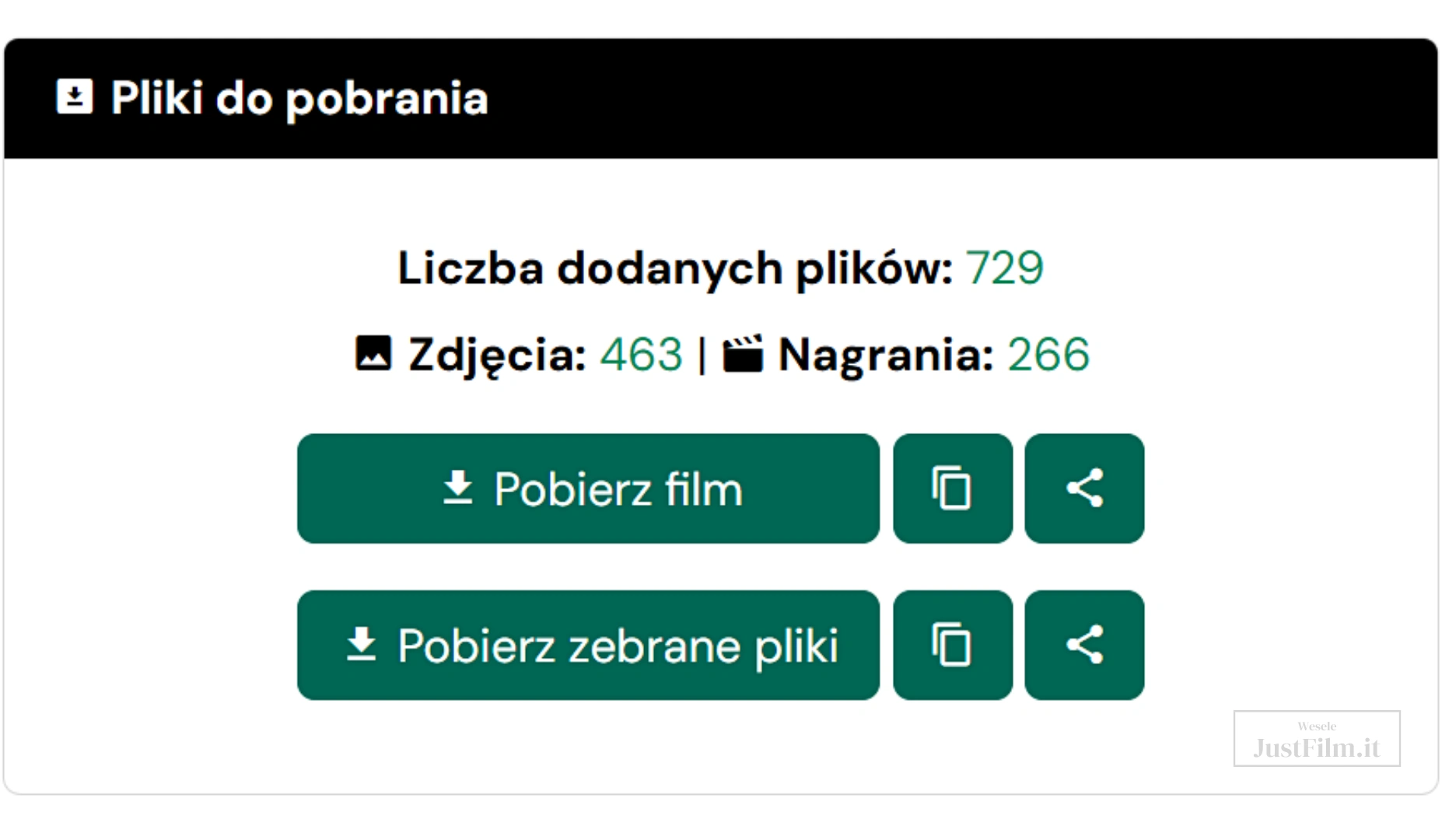Click the Pobierz zebrane pliki button
Image resolution: width=1442 pixels, height=840 pixels.
coord(588,645)
